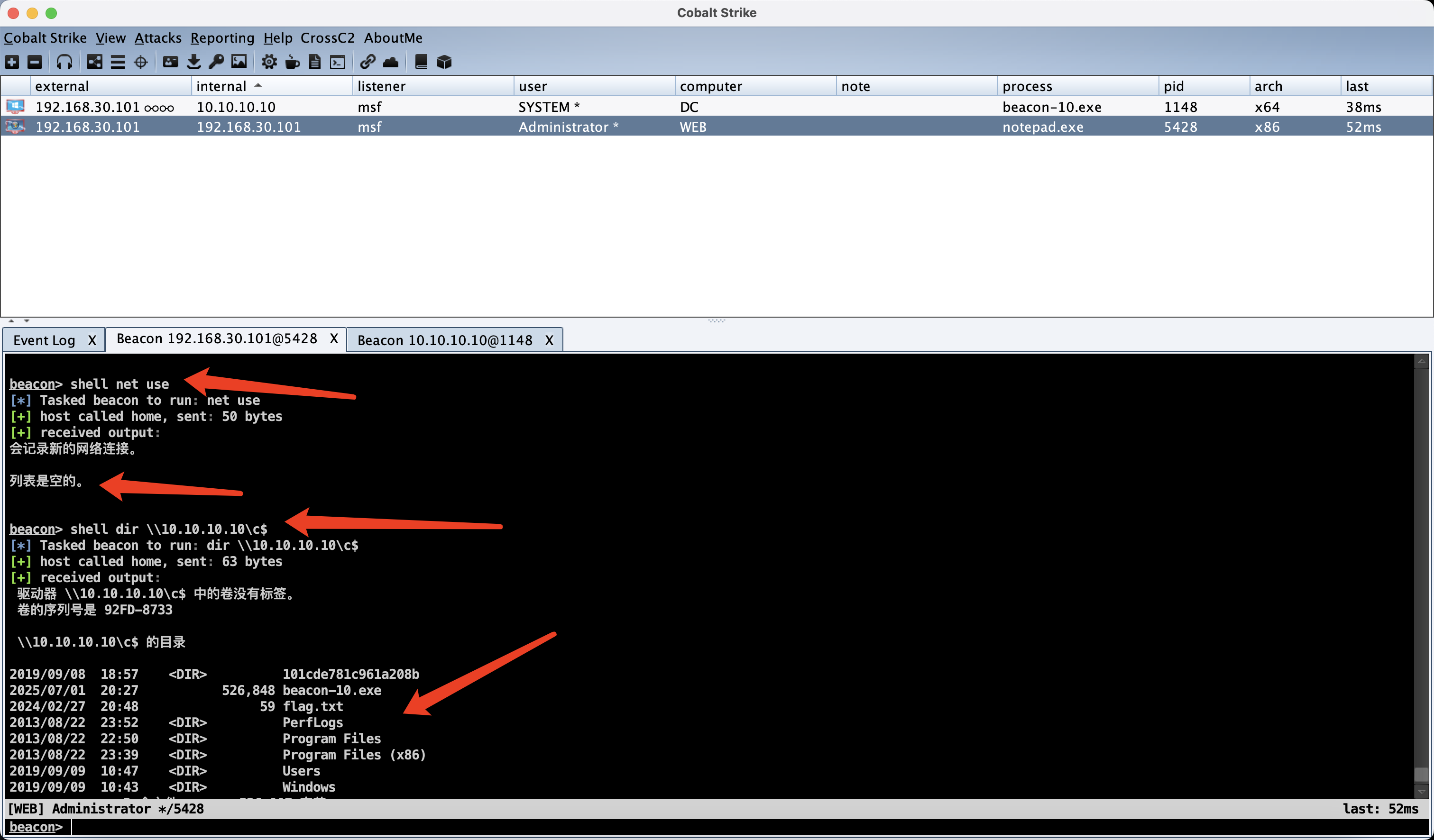Sort by note column header
Screen dimensions: 1434x840
(916, 86)
